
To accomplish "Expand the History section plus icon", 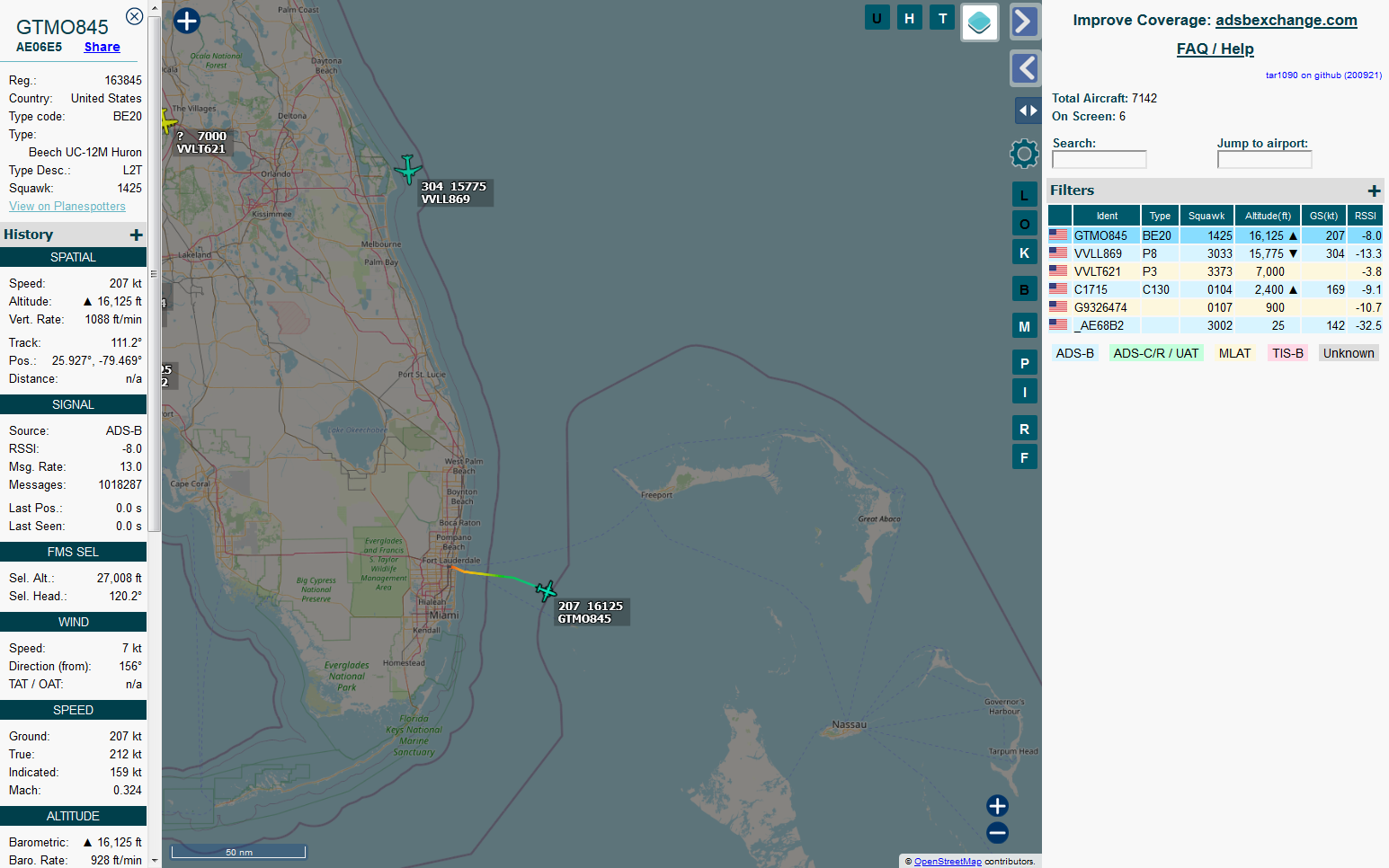I will (137, 235).
